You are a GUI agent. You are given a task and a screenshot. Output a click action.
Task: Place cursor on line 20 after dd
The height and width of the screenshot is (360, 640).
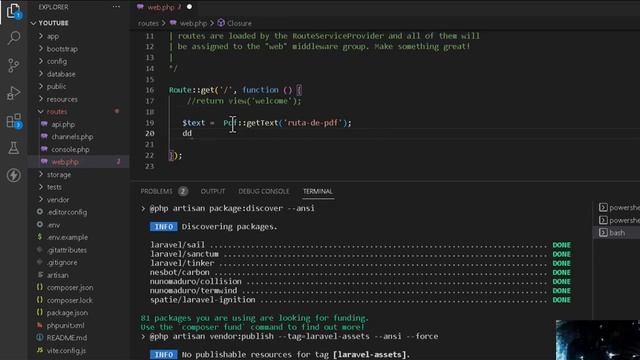193,133
